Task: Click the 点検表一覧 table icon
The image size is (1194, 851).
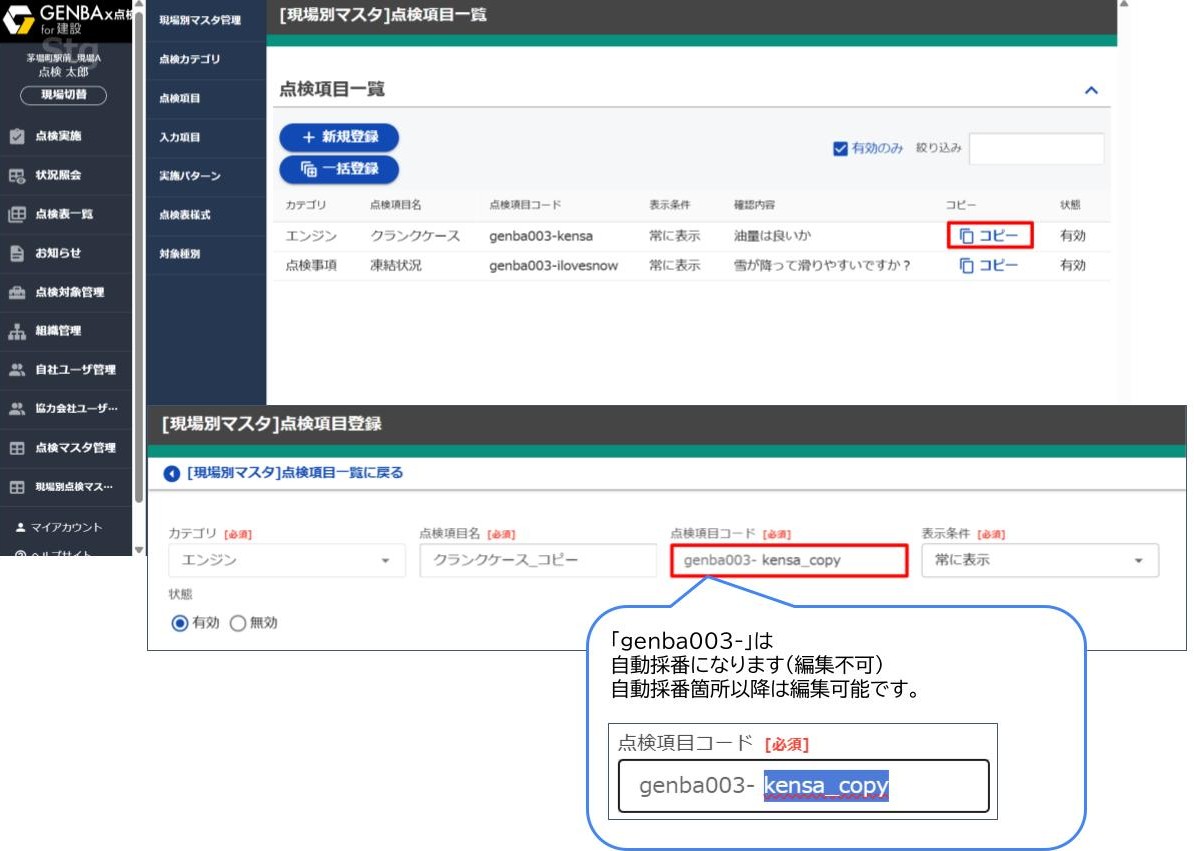Action: pos(17,214)
